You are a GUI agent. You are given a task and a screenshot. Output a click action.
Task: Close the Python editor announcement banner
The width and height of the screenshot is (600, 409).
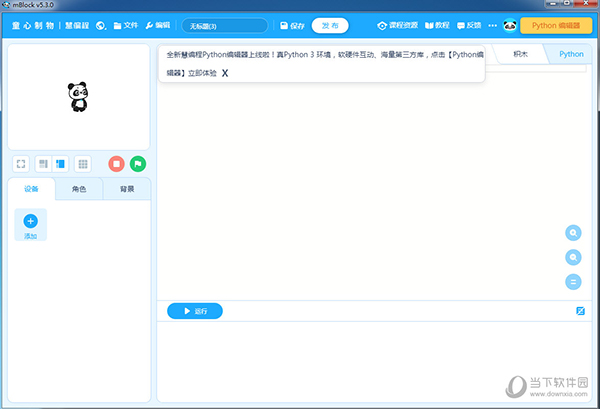225,73
